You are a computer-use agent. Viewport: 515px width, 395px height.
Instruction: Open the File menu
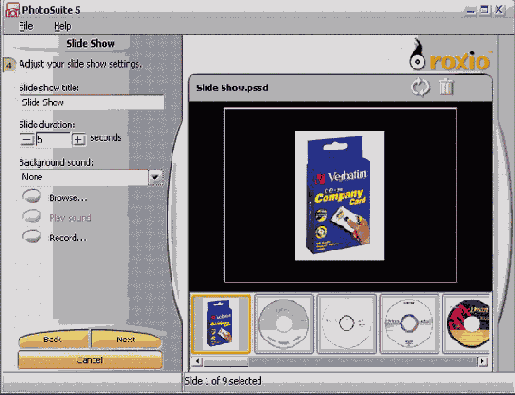[26, 26]
